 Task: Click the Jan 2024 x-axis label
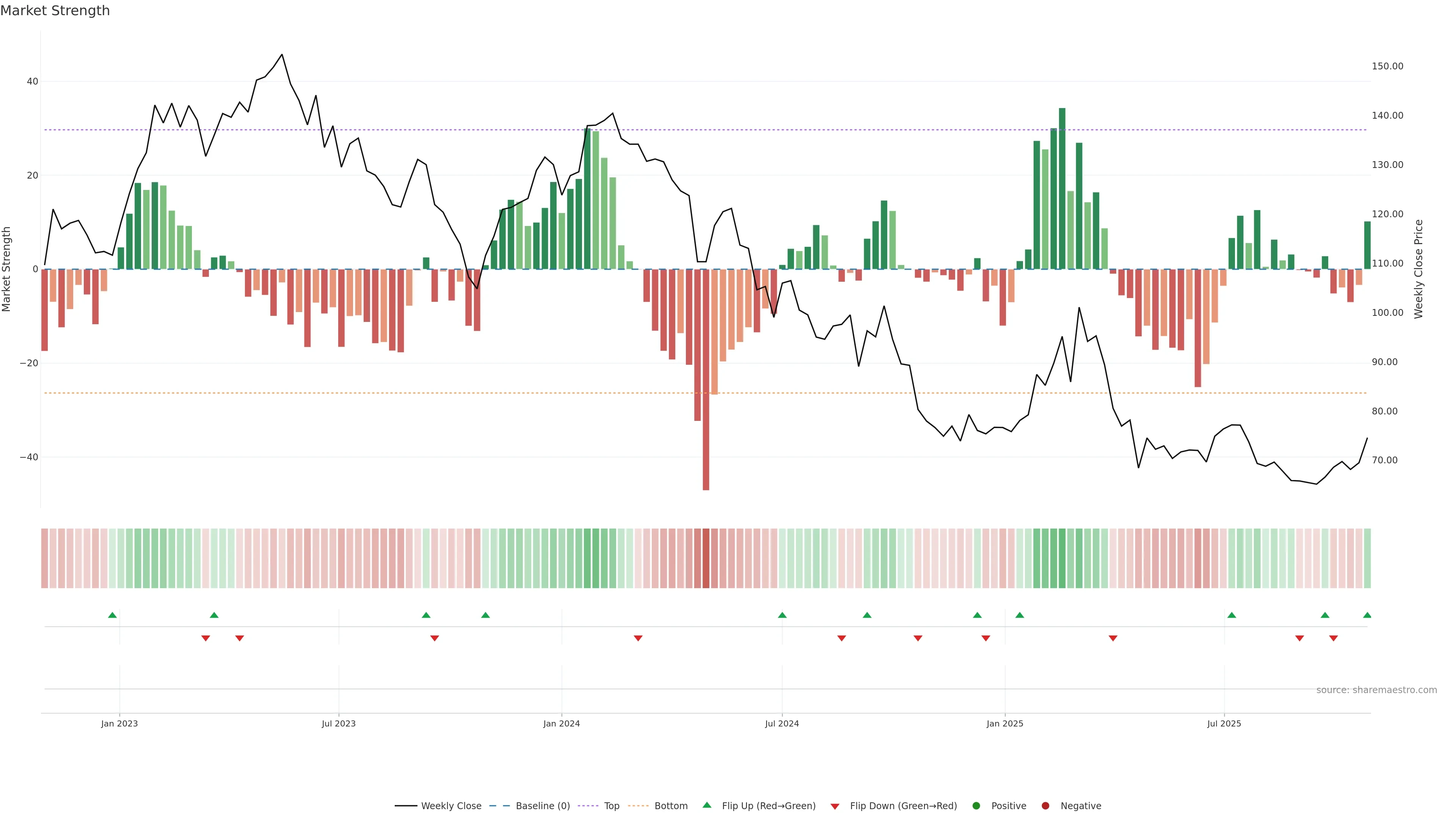[561, 723]
